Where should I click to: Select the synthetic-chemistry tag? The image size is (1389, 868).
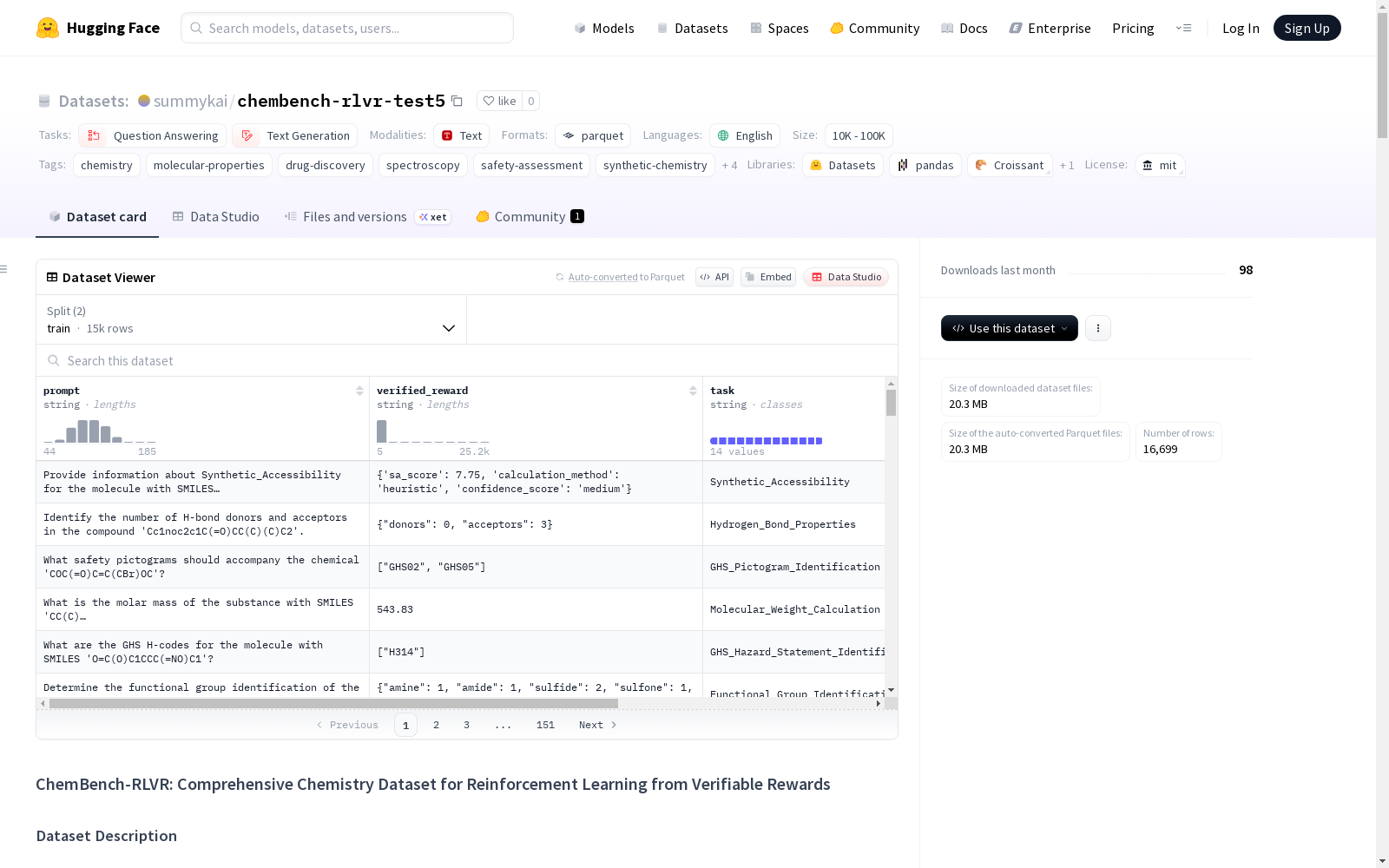click(x=655, y=165)
